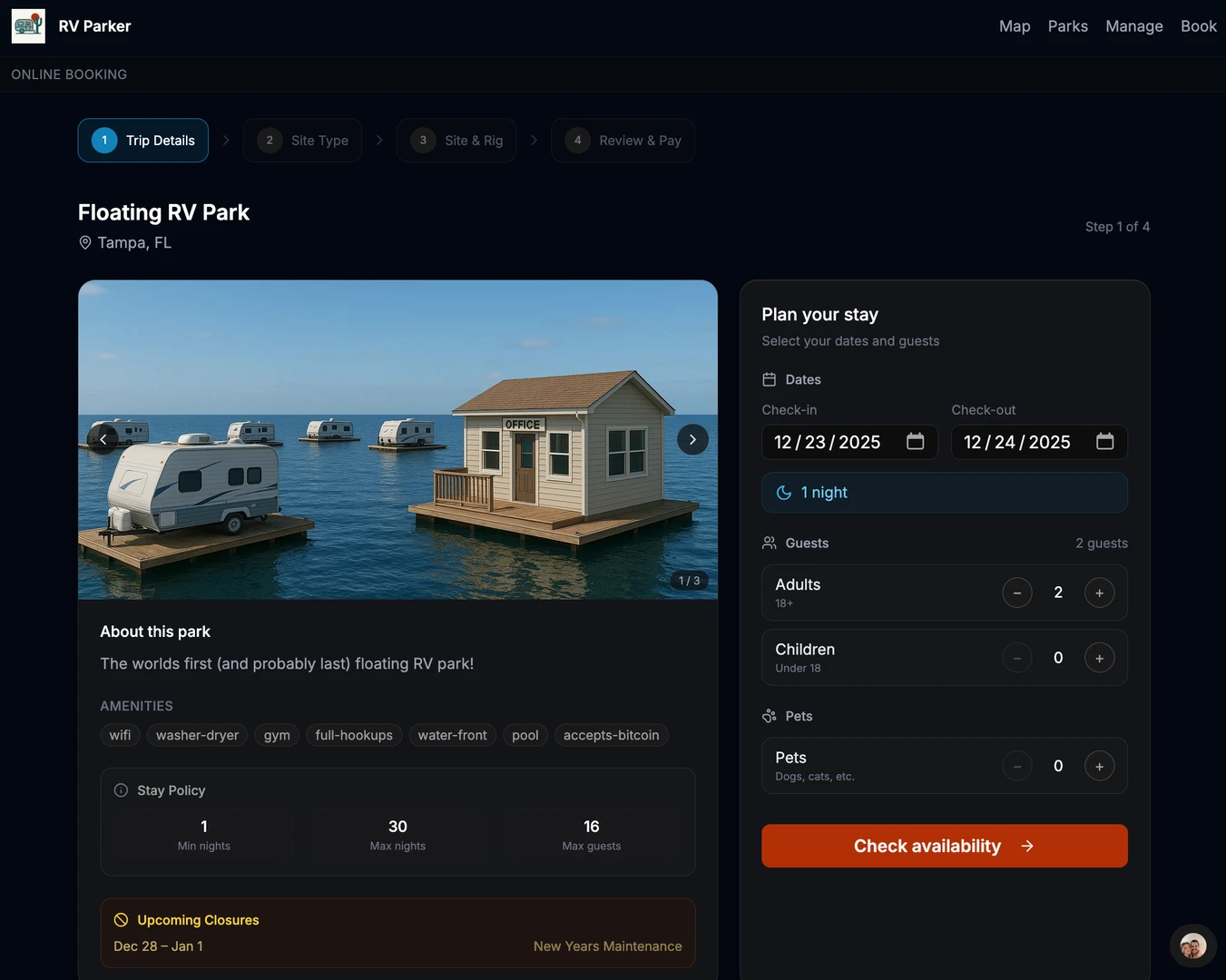The height and width of the screenshot is (980, 1226).
Task: Click the Tampa, FL location pin icon
Action: coord(85,243)
